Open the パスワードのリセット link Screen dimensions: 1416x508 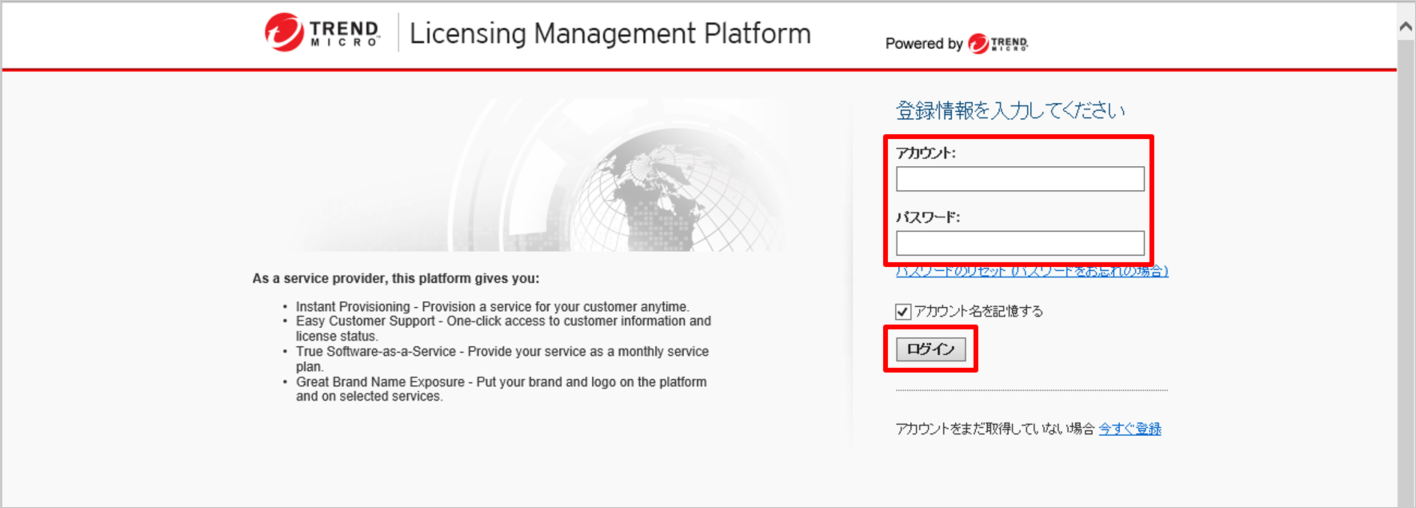[x=1032, y=271]
